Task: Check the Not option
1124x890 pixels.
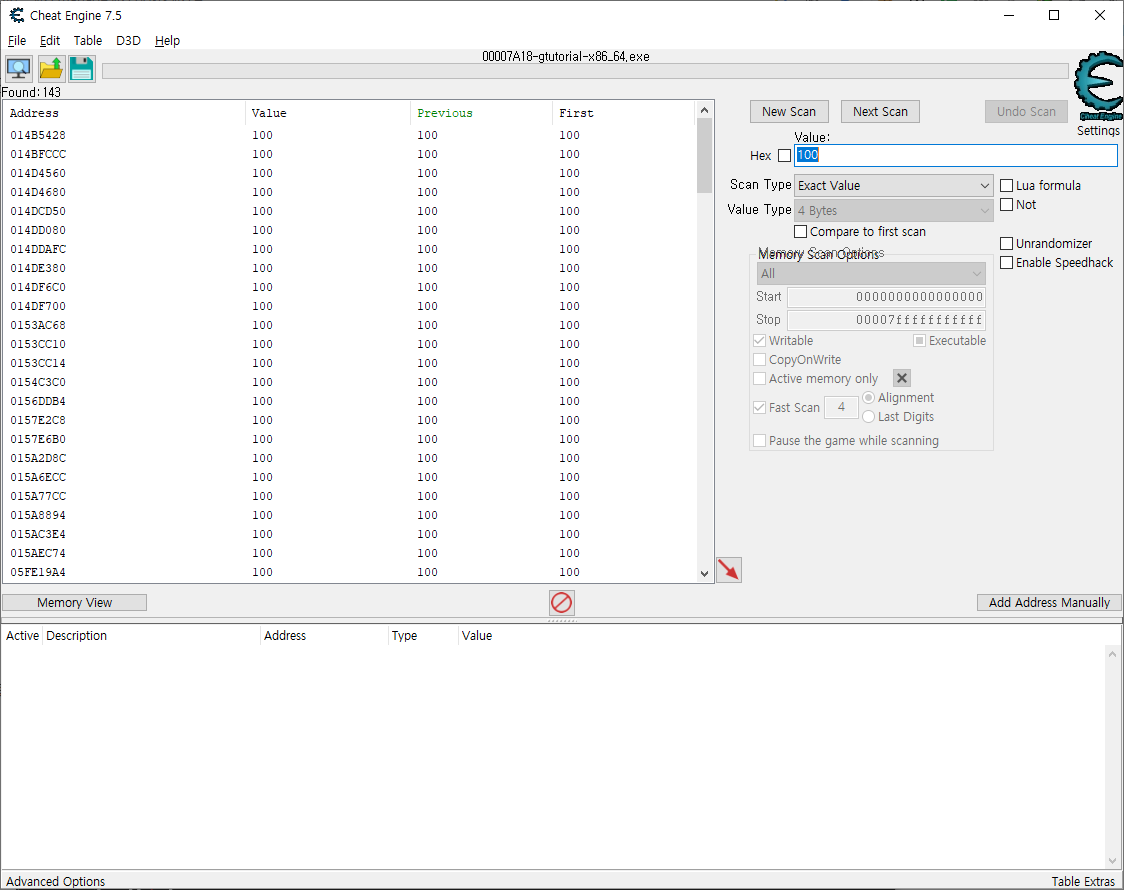Action: [x=1006, y=205]
